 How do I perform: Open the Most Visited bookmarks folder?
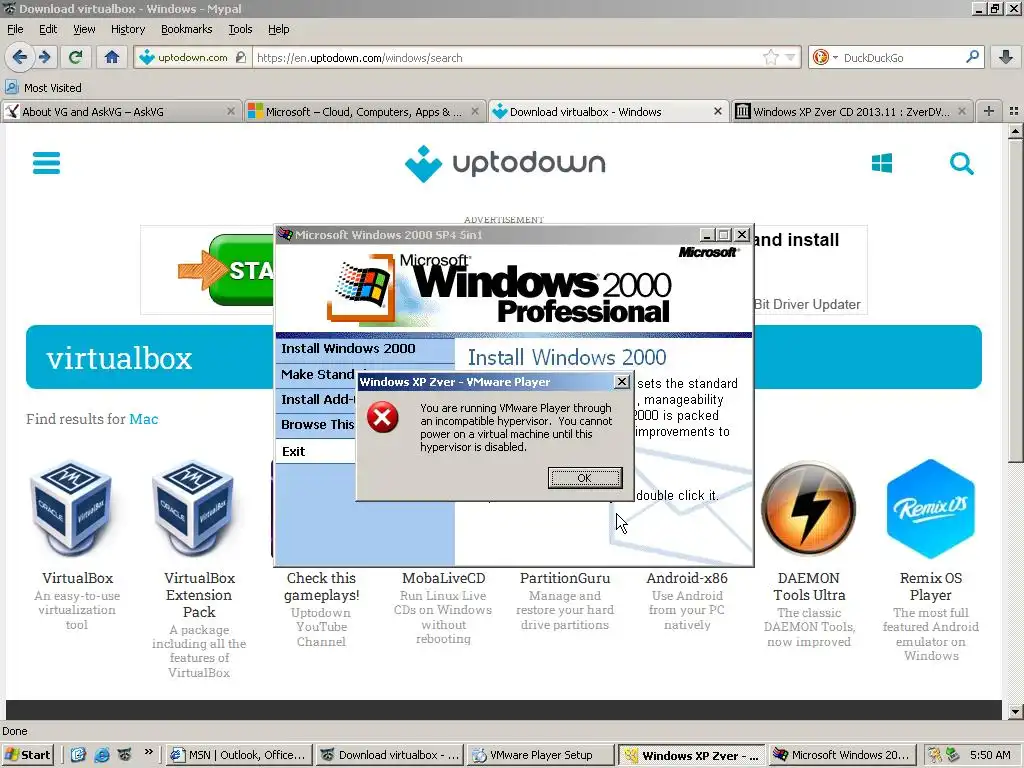[43, 88]
